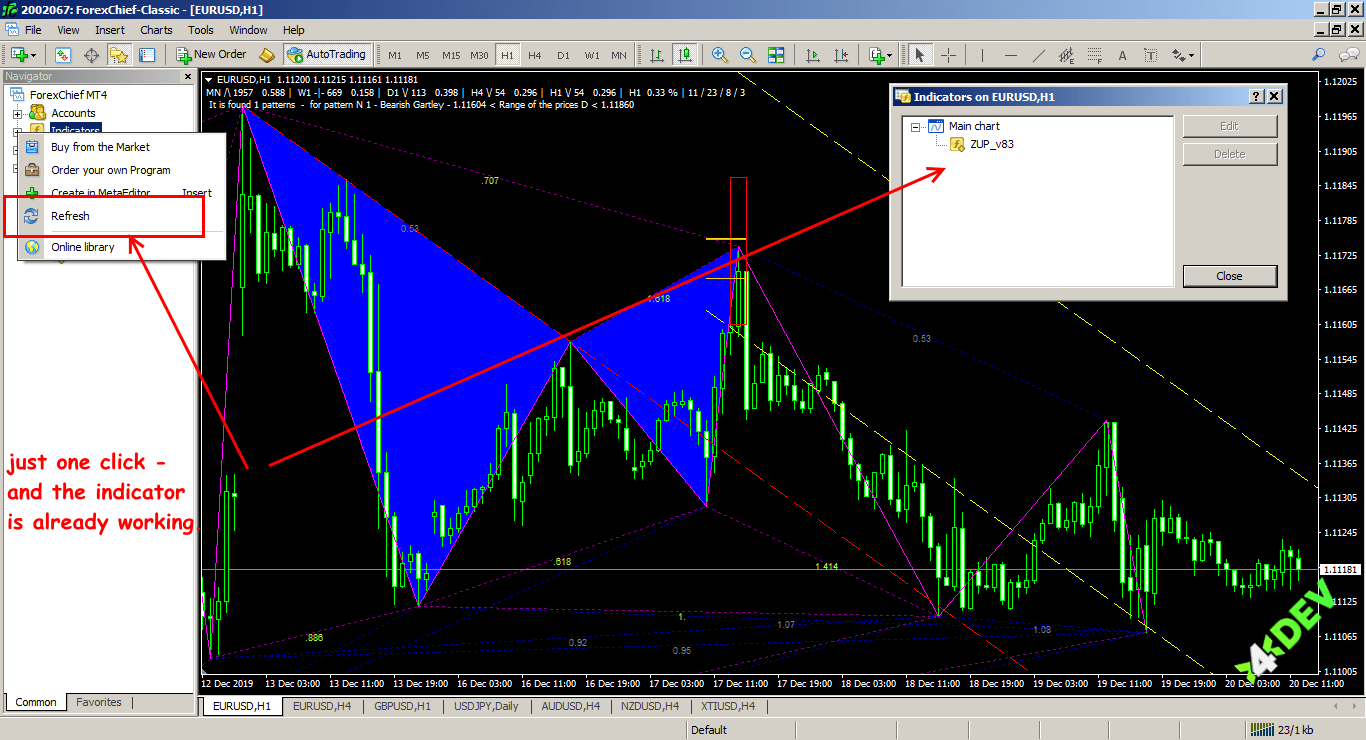This screenshot has width=1366, height=740.
Task: Select the Text Label tool
Action: pyautogui.click(x=1151, y=55)
